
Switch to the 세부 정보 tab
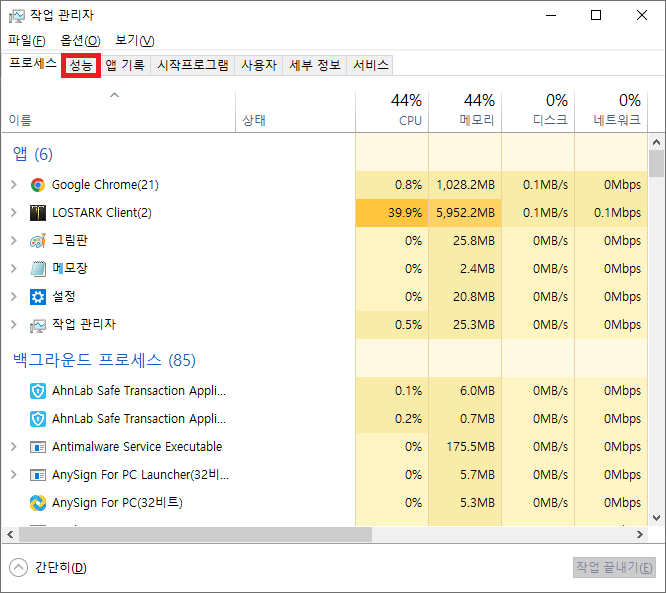[315, 65]
